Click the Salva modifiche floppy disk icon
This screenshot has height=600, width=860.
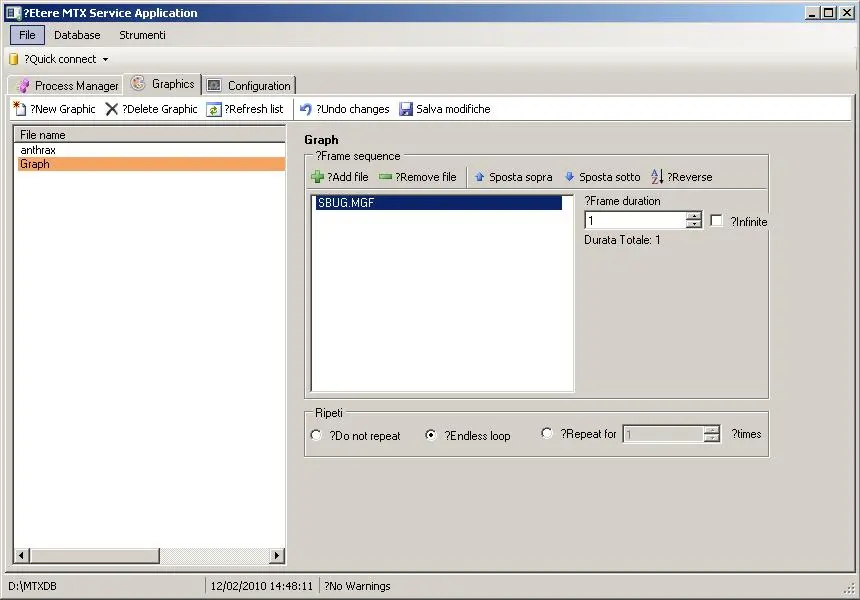(406, 109)
